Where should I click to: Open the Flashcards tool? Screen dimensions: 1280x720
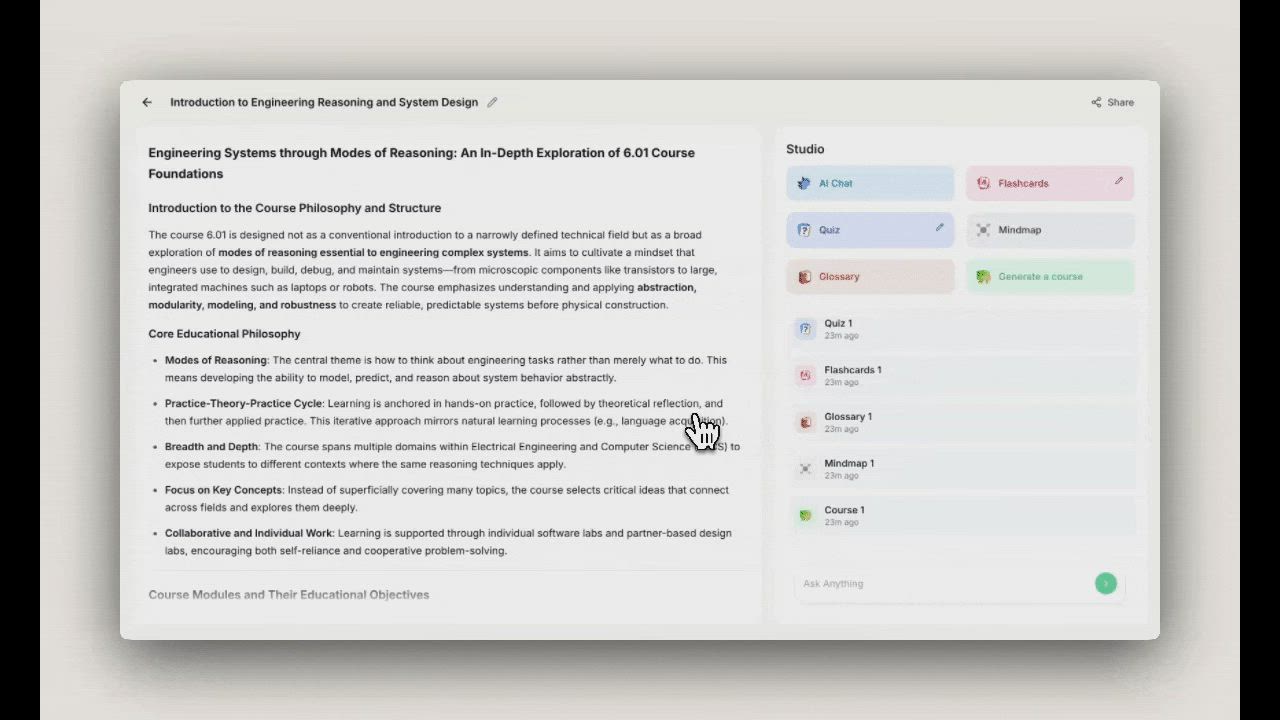coord(1050,183)
